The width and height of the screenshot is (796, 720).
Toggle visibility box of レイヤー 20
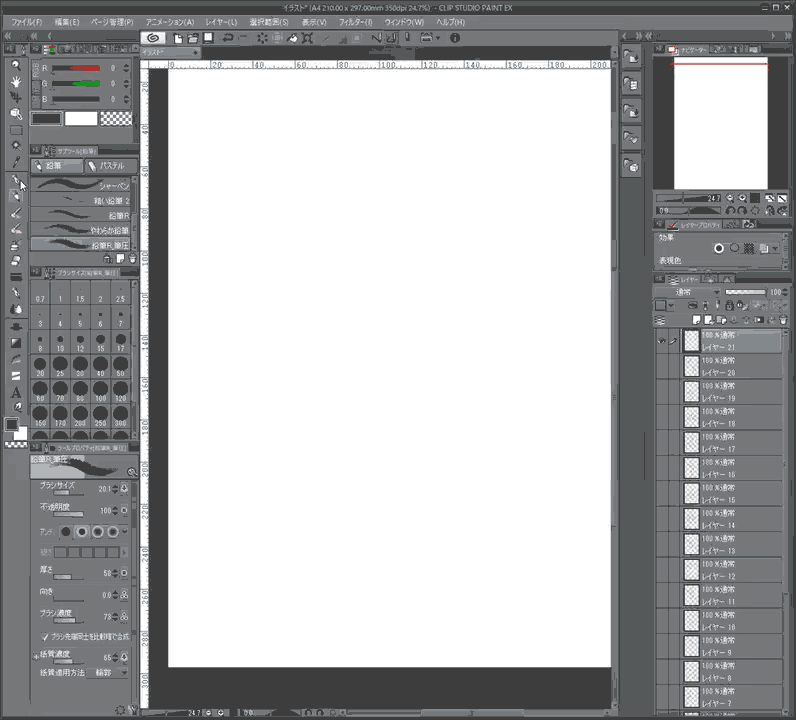661,366
